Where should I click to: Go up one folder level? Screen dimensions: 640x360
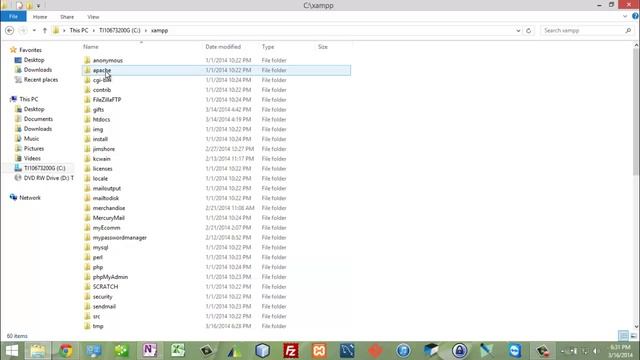[x=44, y=31]
